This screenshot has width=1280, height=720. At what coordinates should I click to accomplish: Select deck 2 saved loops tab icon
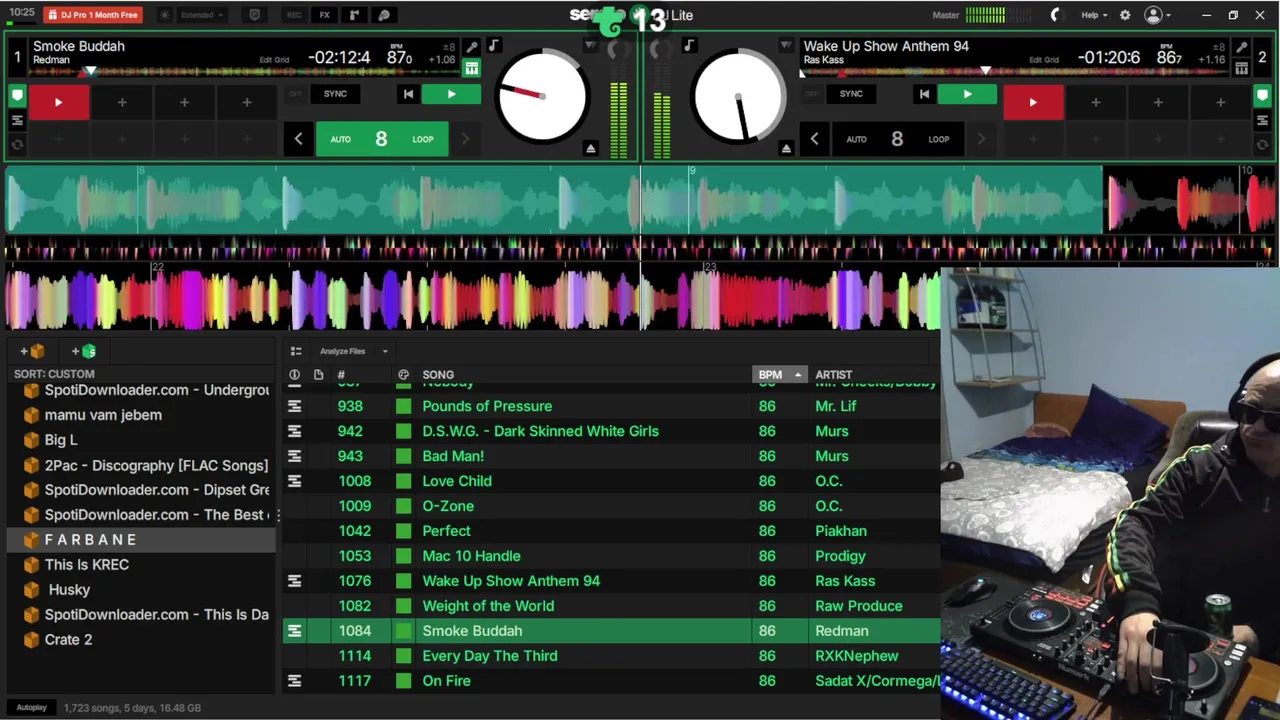[x=1262, y=144]
